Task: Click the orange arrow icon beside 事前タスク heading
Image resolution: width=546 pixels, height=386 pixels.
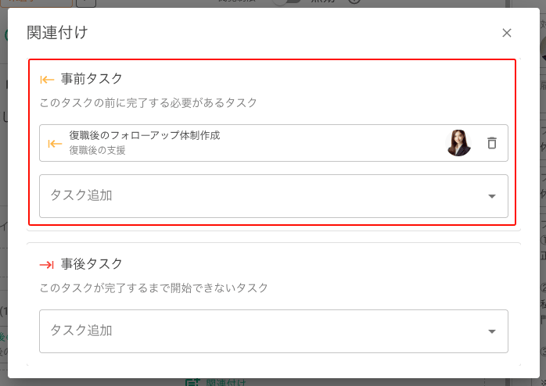Action: click(47, 80)
